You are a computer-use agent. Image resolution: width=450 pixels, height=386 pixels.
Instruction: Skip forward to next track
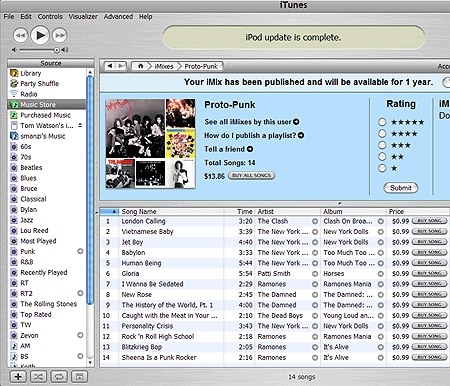60,35
